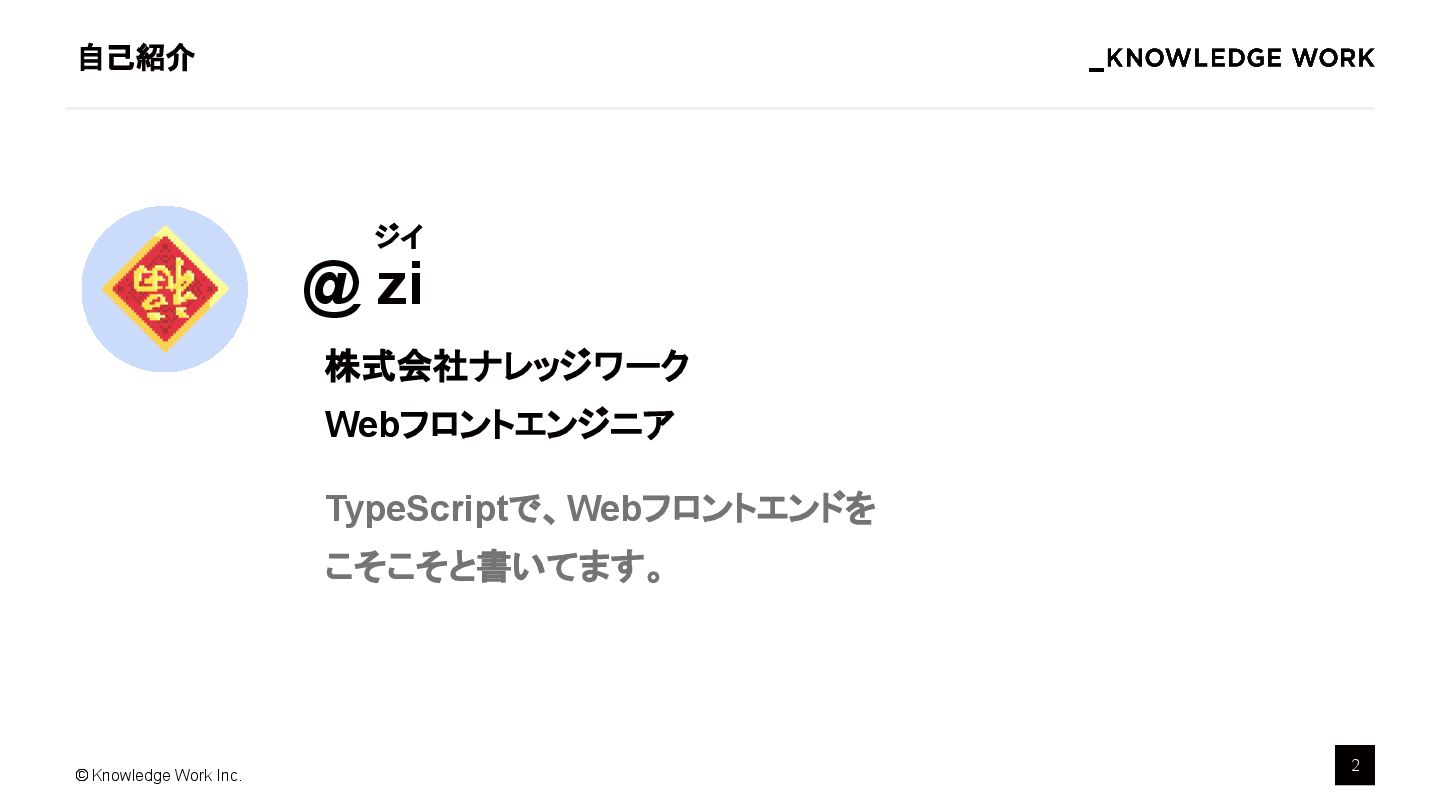Select the 自己紹介 slide heading
The image size is (1440, 810).
click(136, 58)
